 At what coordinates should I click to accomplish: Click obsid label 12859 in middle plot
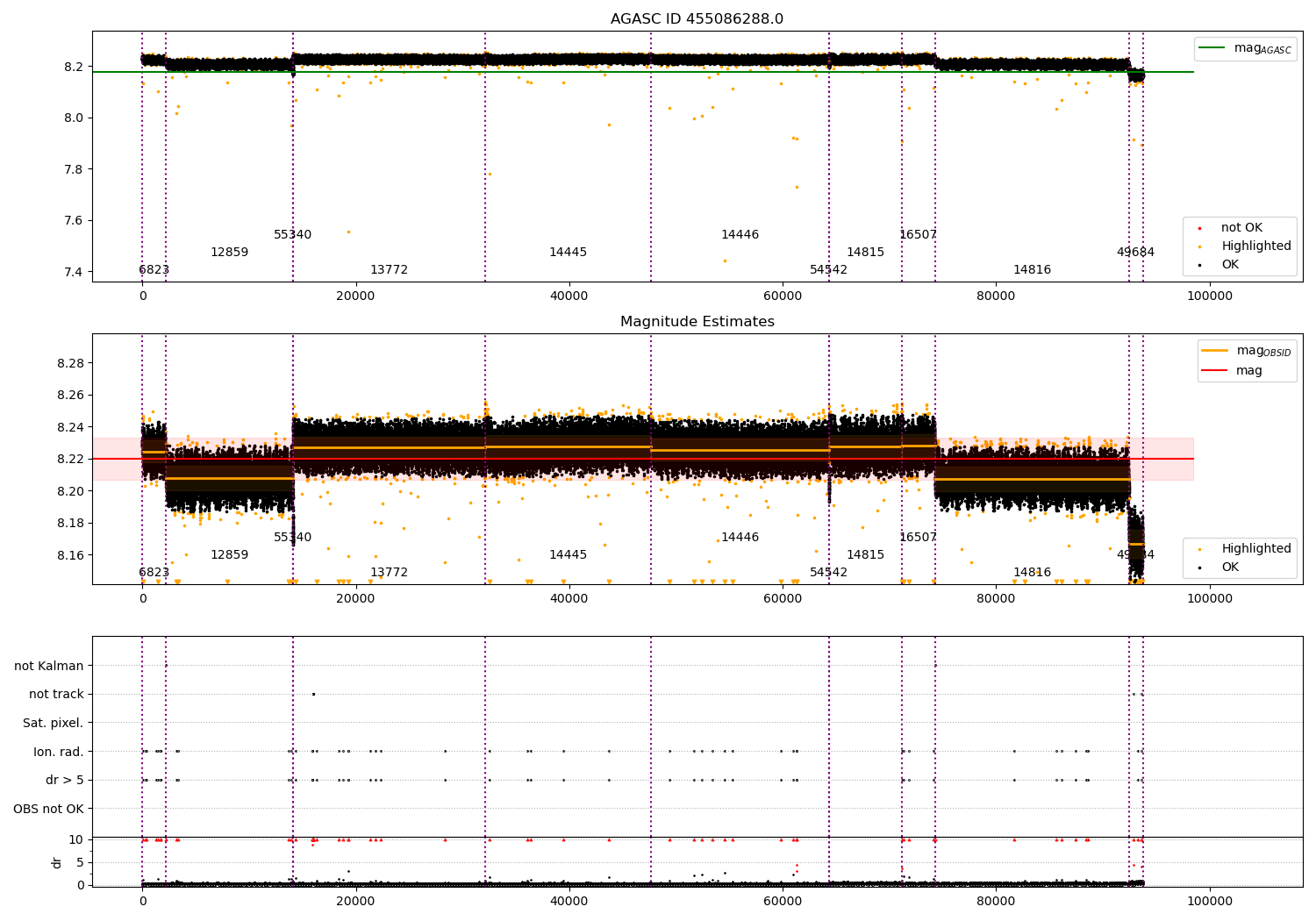click(229, 555)
